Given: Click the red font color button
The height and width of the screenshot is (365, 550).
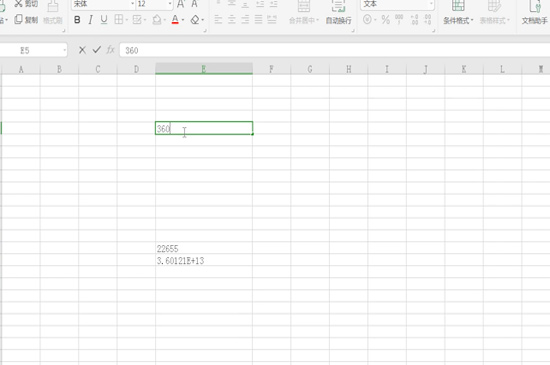Looking at the screenshot, I should pos(175,20).
